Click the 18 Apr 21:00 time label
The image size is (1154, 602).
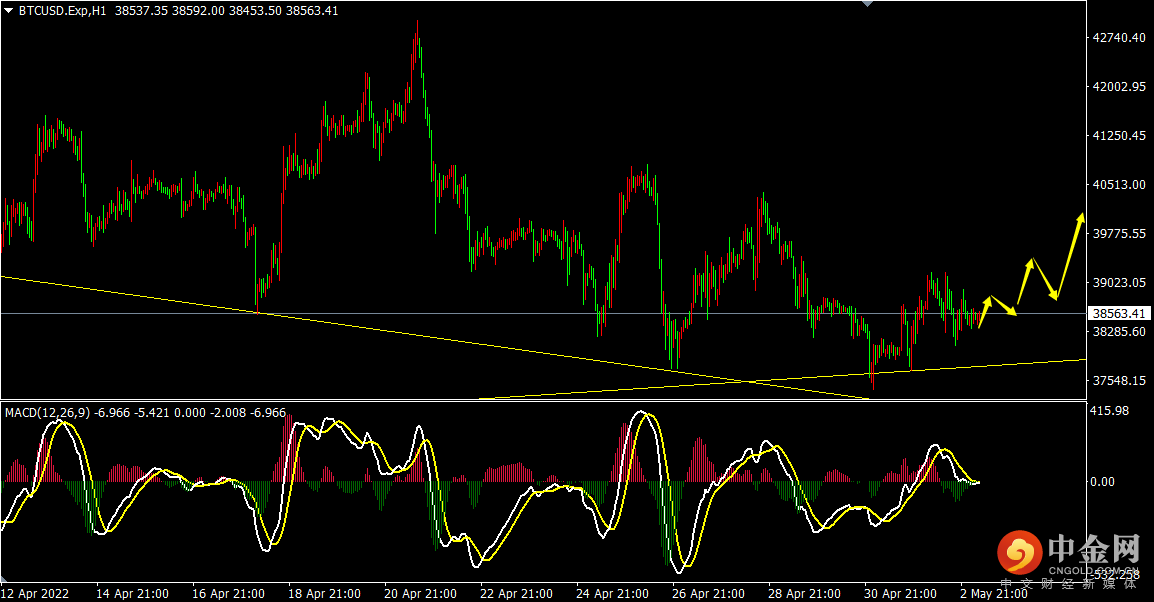(x=325, y=593)
